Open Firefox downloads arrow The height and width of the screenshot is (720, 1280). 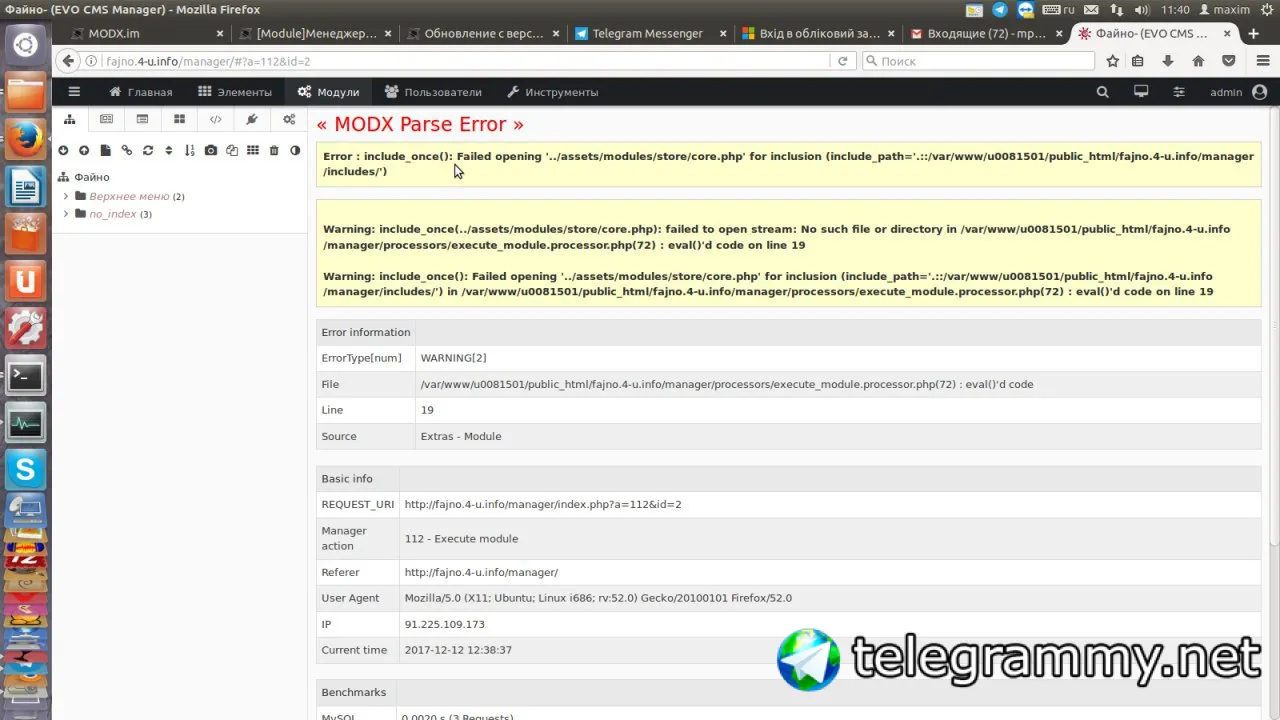tap(1168, 61)
